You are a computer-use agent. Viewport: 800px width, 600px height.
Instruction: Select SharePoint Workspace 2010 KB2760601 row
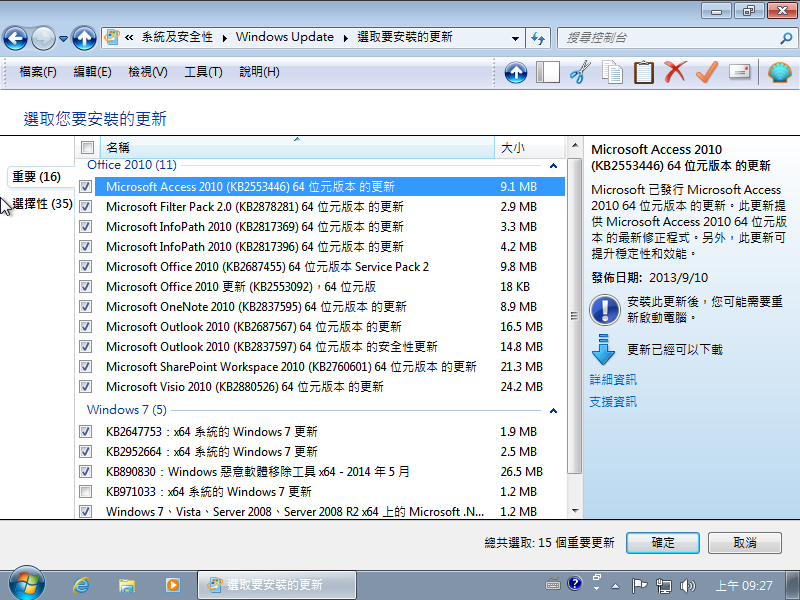pos(330,366)
